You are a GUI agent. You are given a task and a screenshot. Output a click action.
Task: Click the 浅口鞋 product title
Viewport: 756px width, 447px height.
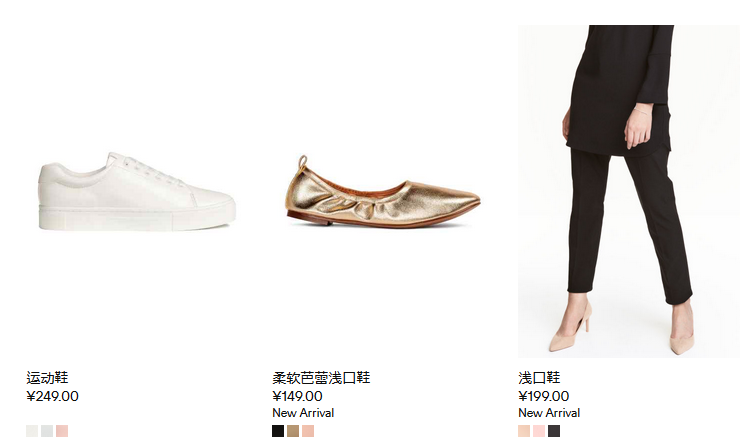pyautogui.click(x=539, y=378)
